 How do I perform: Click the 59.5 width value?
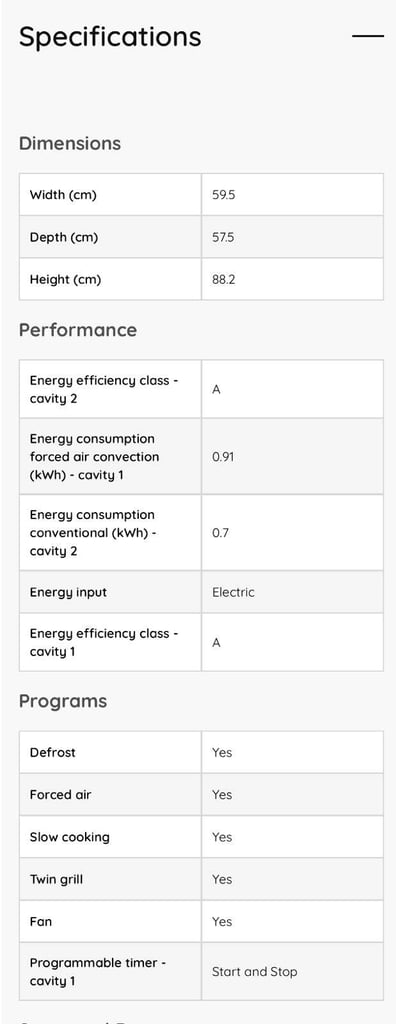[x=223, y=195]
